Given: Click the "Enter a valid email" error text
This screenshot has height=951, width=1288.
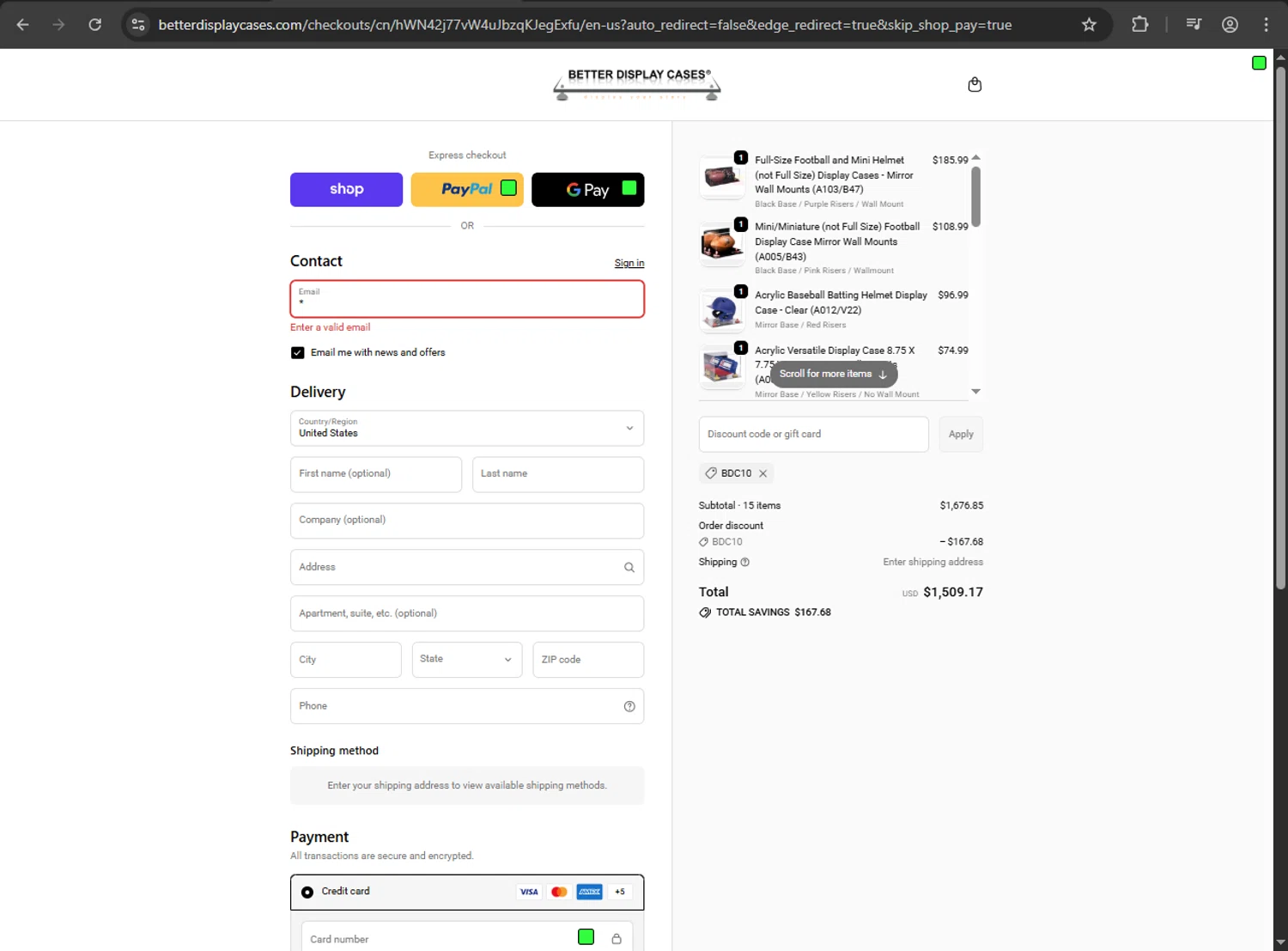Looking at the screenshot, I should [x=330, y=327].
